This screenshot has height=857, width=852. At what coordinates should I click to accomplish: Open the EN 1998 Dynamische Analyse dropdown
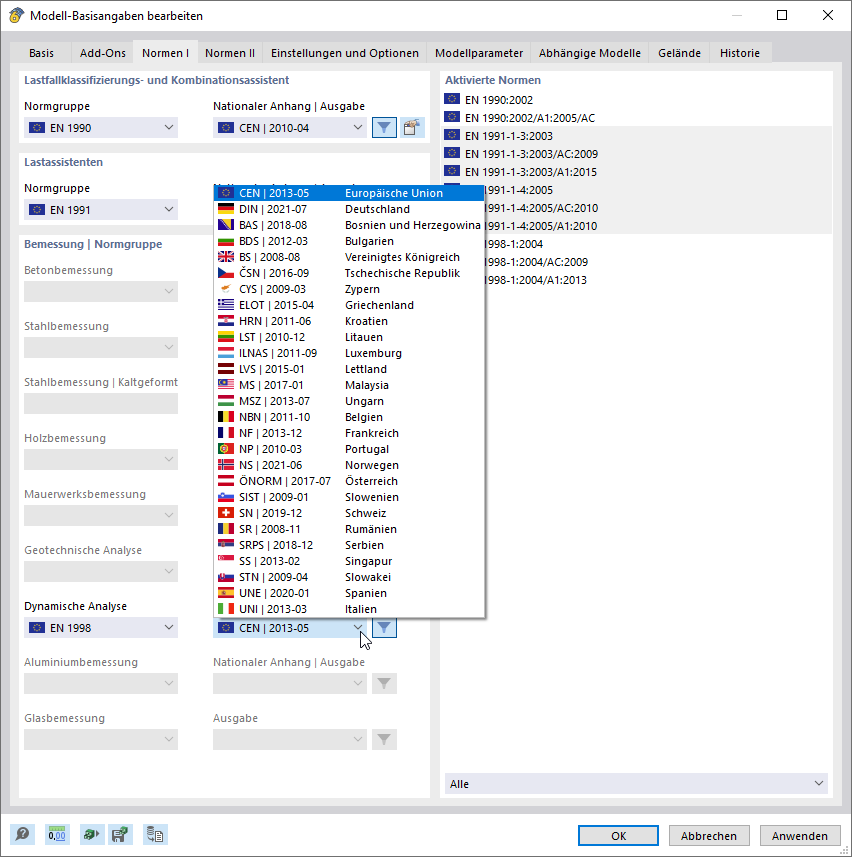[x=101, y=628]
